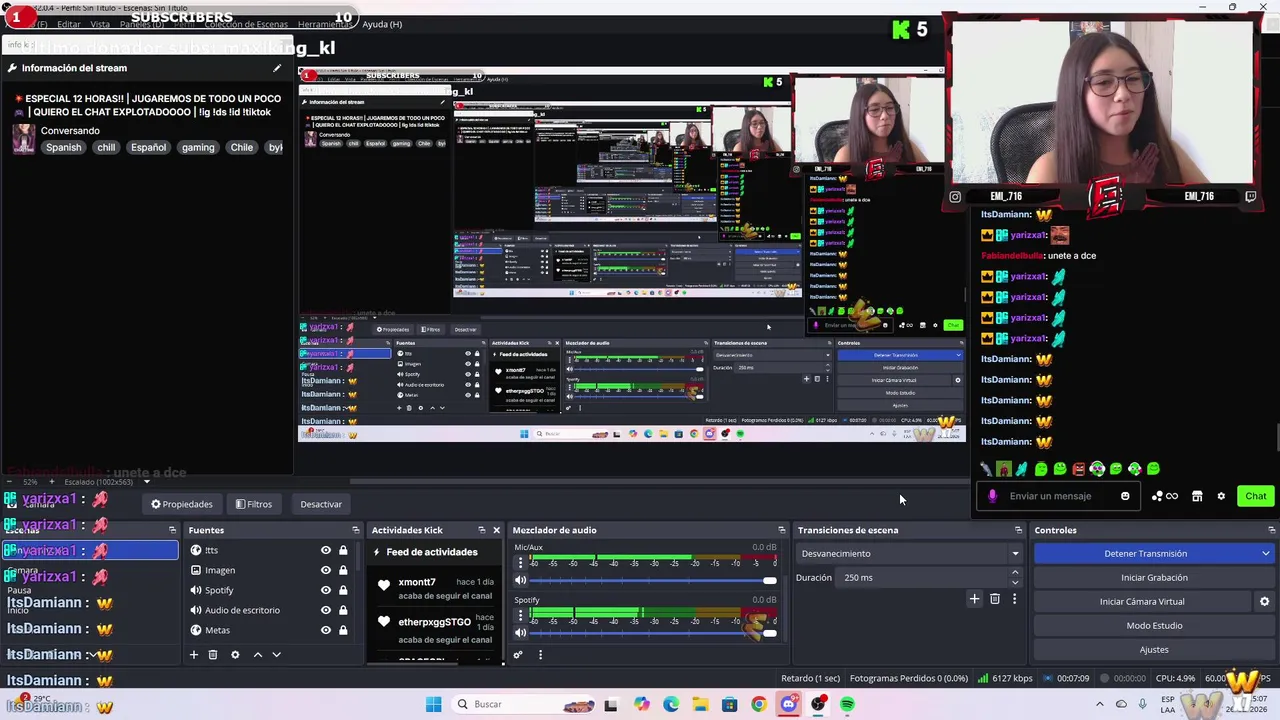Open Discord from the taskbar

pyautogui.click(x=788, y=704)
